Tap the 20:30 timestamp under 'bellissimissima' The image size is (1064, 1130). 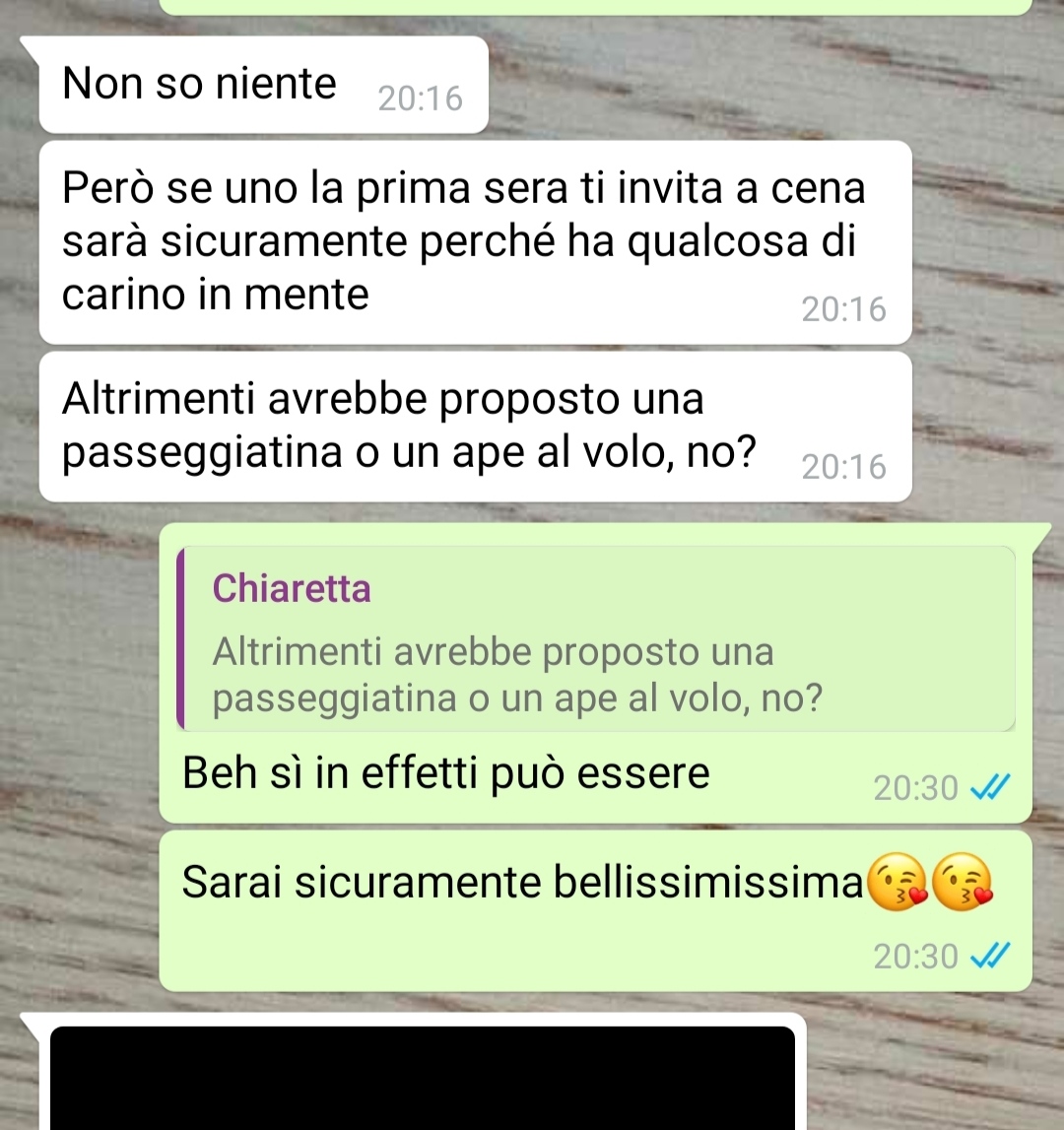point(915,957)
